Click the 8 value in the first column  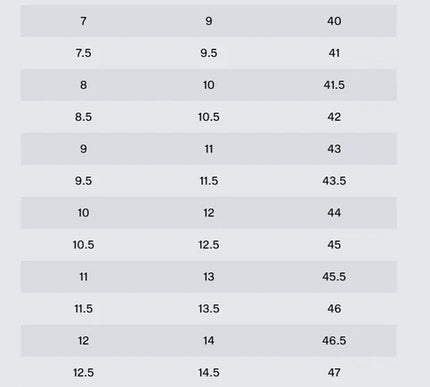(83, 85)
